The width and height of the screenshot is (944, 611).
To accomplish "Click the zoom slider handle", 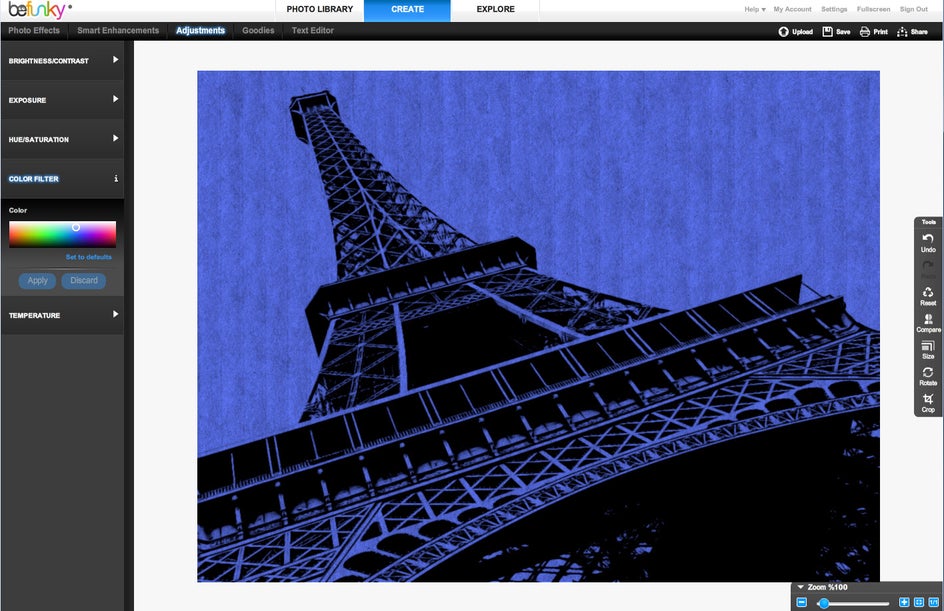I will [x=824, y=603].
